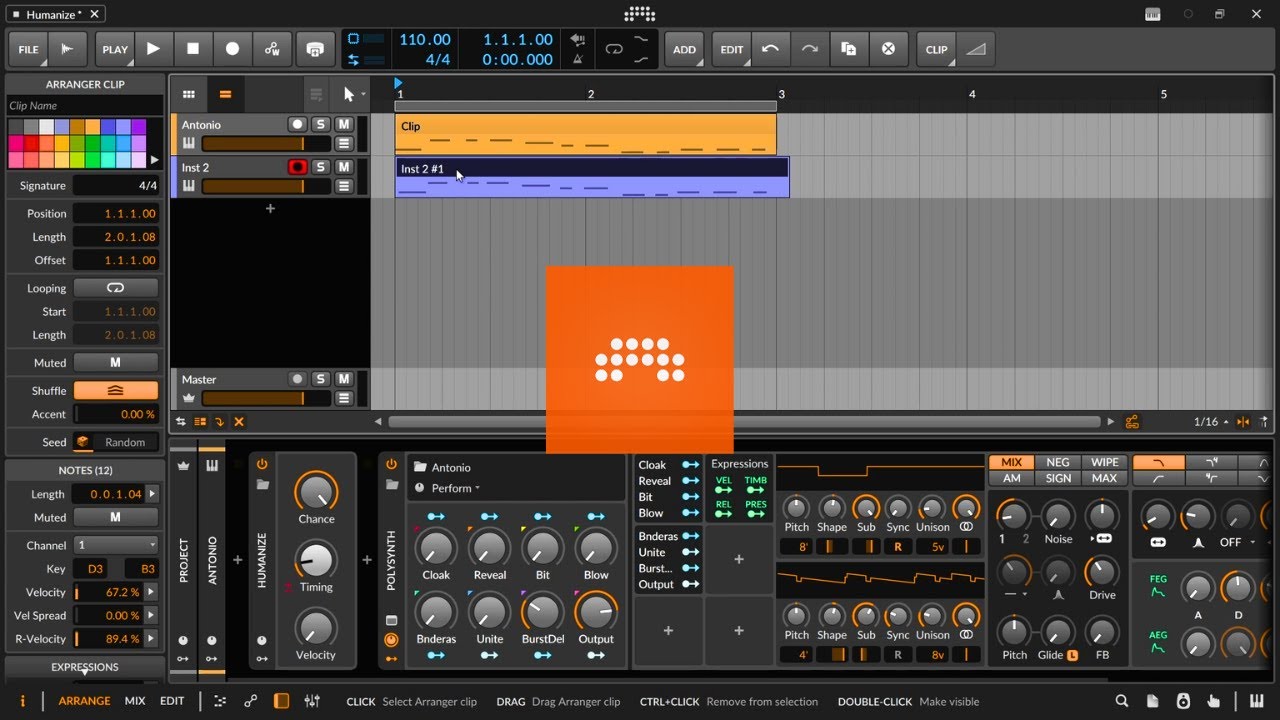Click the transport record button
Viewport: 1280px width, 720px height.
tap(232, 49)
